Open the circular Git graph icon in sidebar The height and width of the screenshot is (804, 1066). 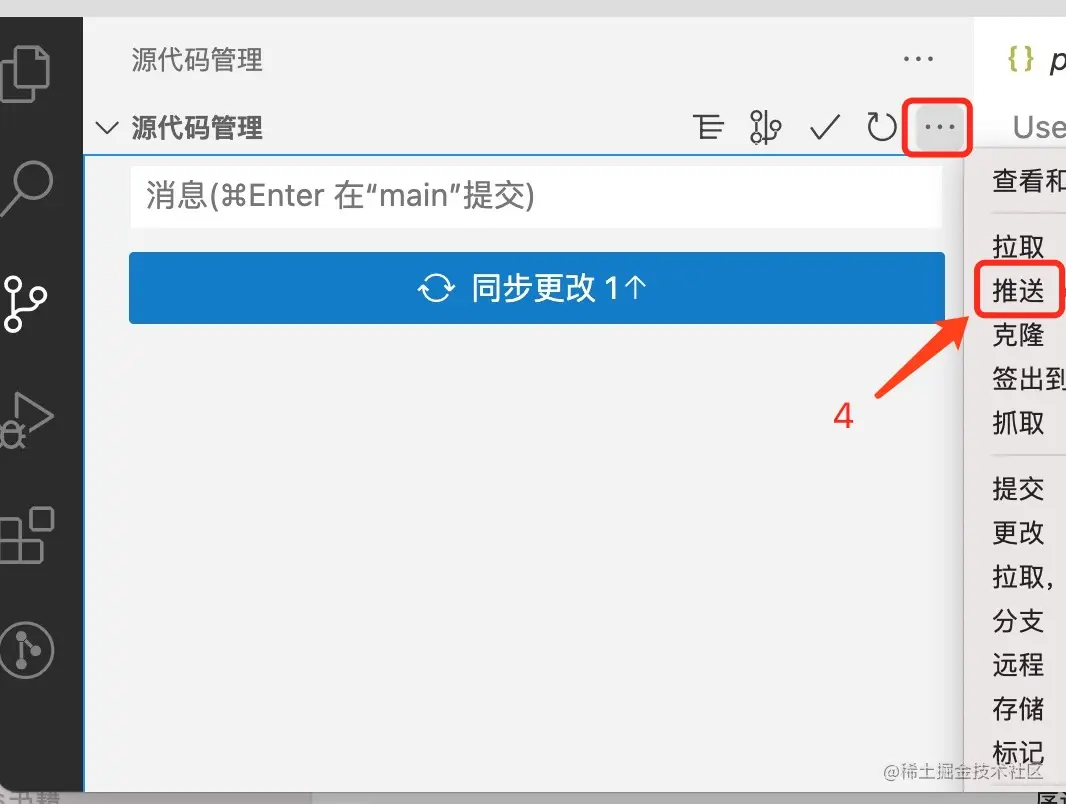27,649
